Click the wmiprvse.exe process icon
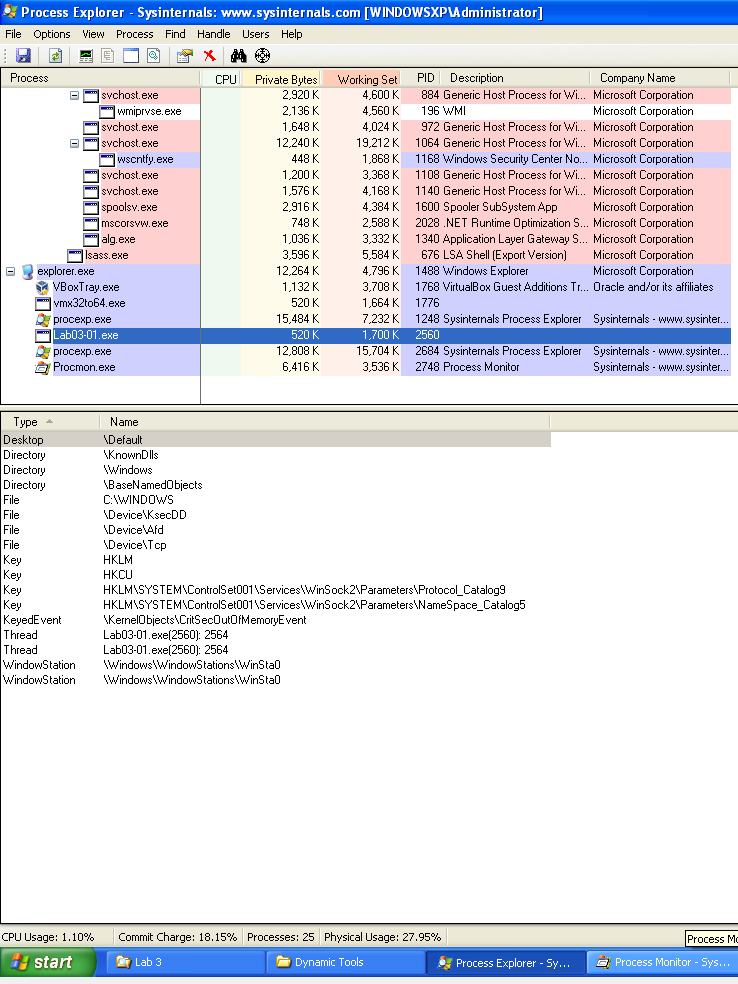 click(107, 112)
